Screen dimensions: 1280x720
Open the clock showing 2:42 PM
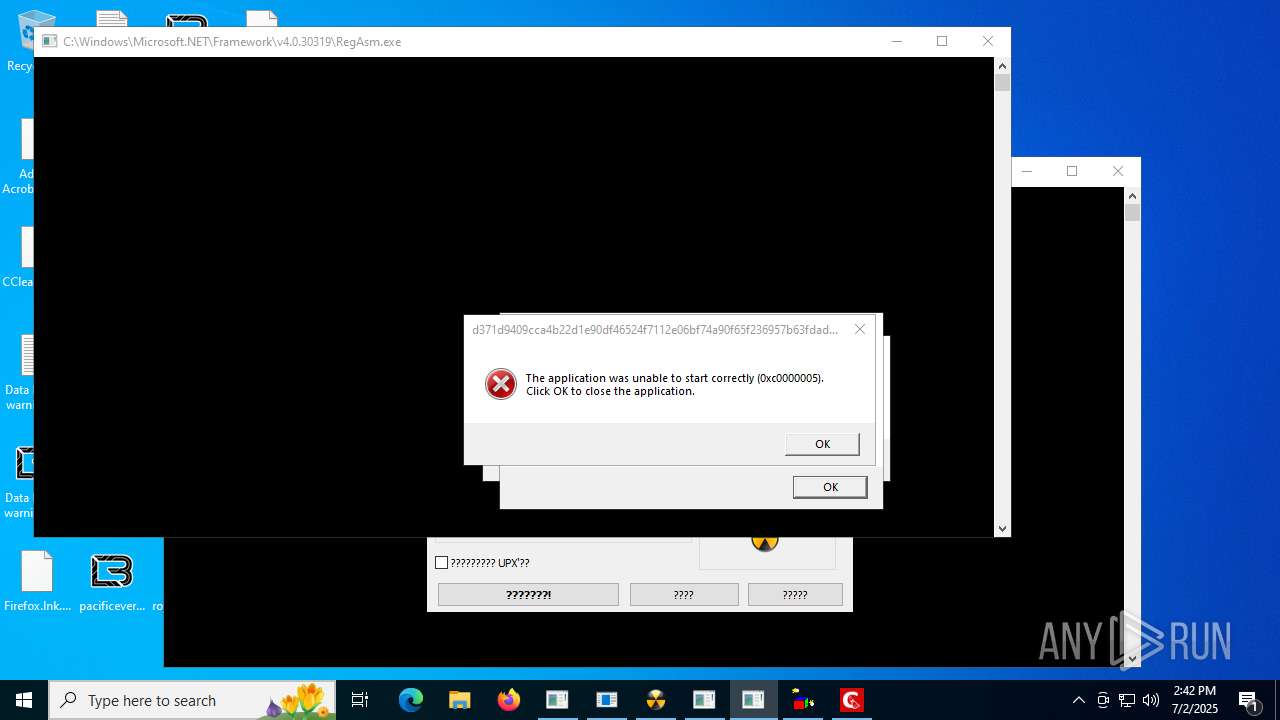pos(1195,700)
